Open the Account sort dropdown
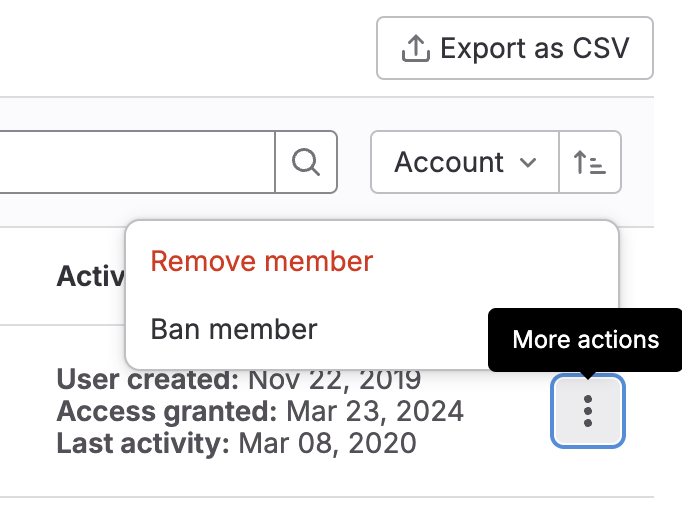Image resolution: width=682 pixels, height=524 pixels. point(464,162)
